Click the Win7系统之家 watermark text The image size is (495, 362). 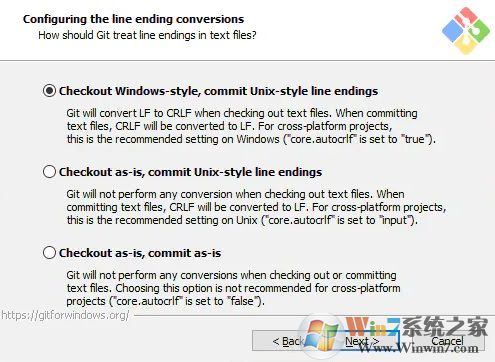[417, 326]
